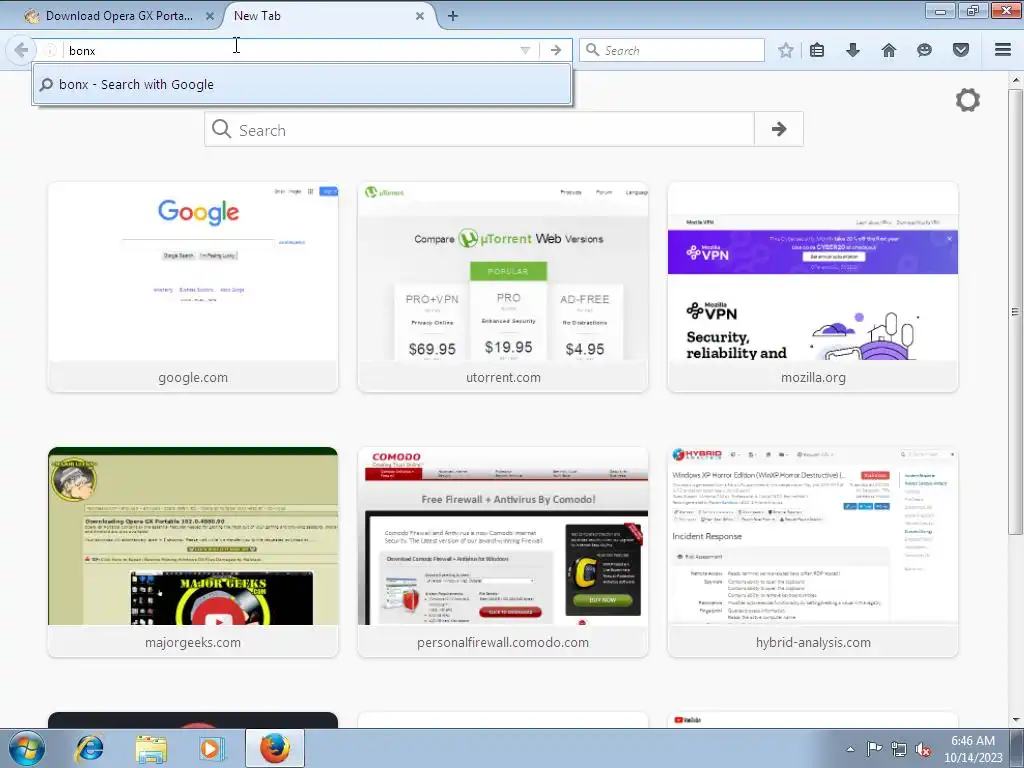
Task: Click the scrollbar down arrow
Action: point(1015,720)
